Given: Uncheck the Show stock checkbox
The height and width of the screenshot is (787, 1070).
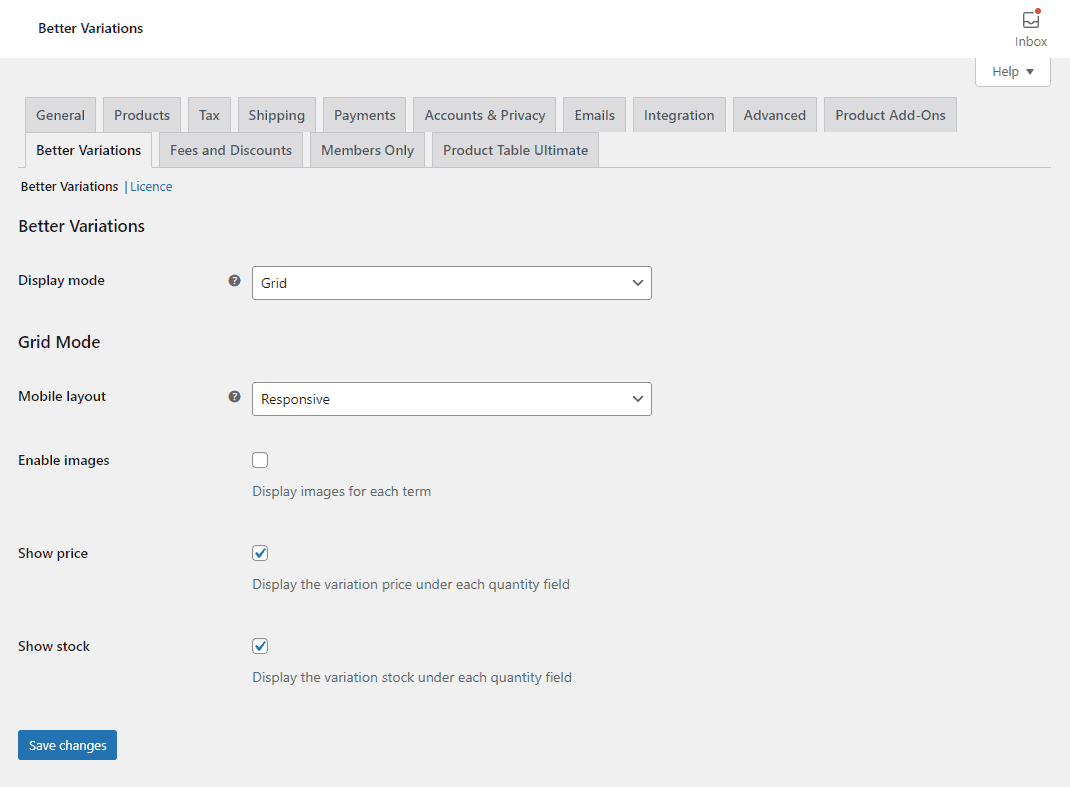Looking at the screenshot, I should click(260, 646).
